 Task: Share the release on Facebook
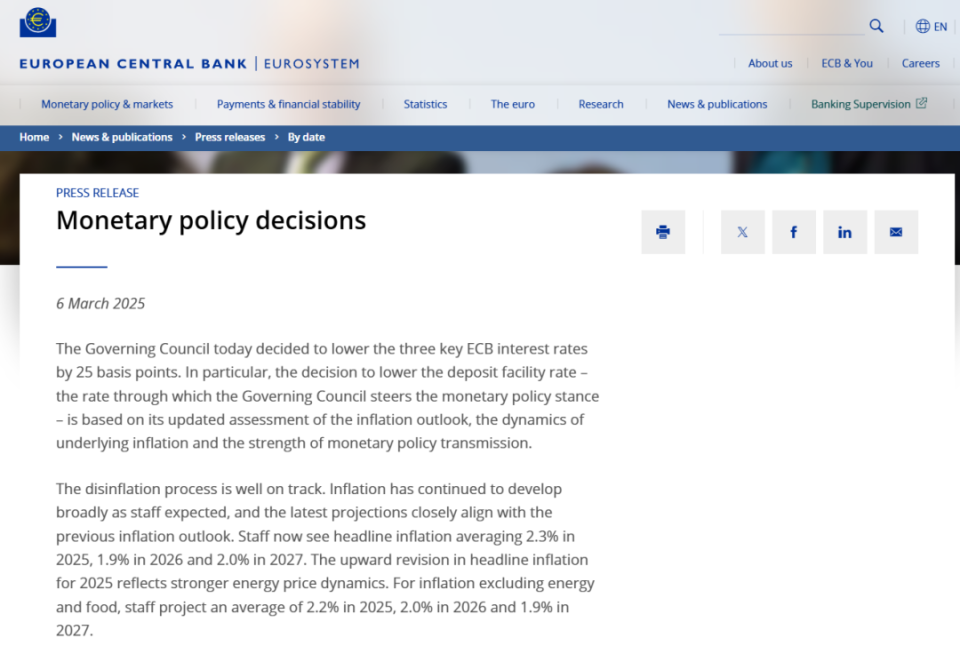pyautogui.click(x=794, y=232)
